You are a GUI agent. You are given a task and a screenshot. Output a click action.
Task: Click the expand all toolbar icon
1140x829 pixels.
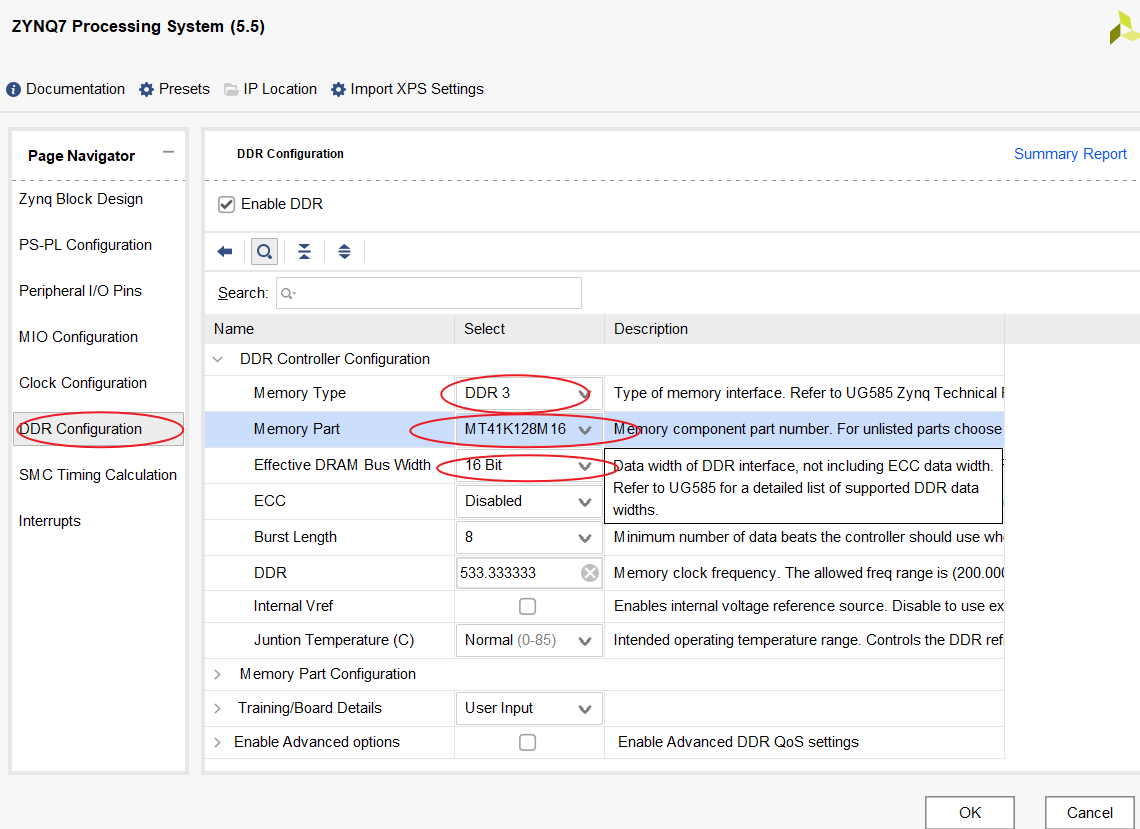(345, 252)
